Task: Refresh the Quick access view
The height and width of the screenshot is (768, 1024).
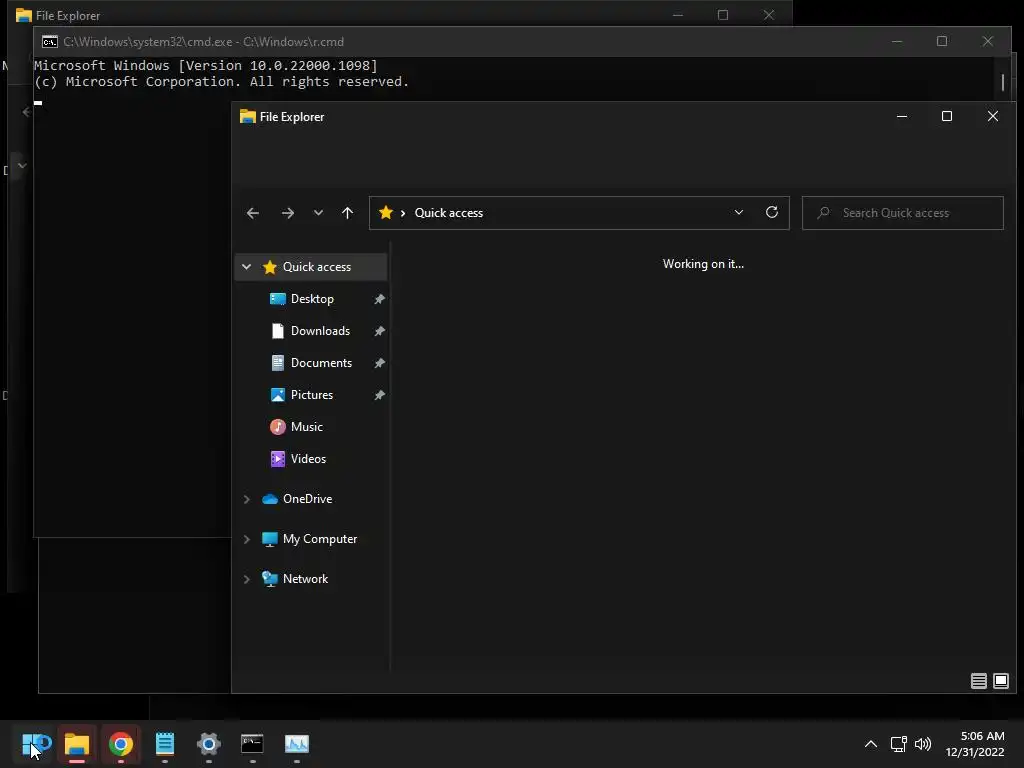Action: [772, 213]
